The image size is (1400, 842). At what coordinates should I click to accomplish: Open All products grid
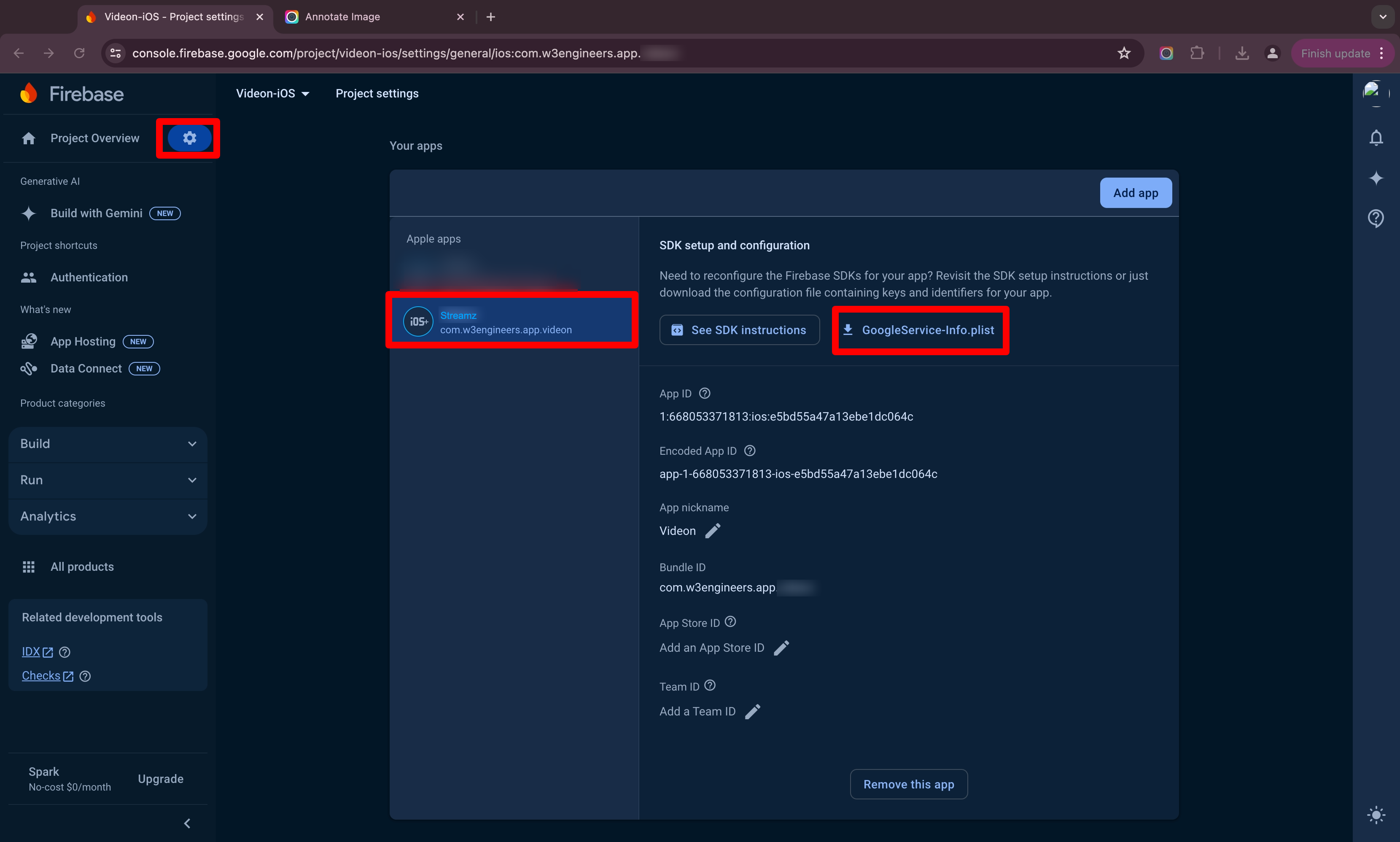point(67,567)
